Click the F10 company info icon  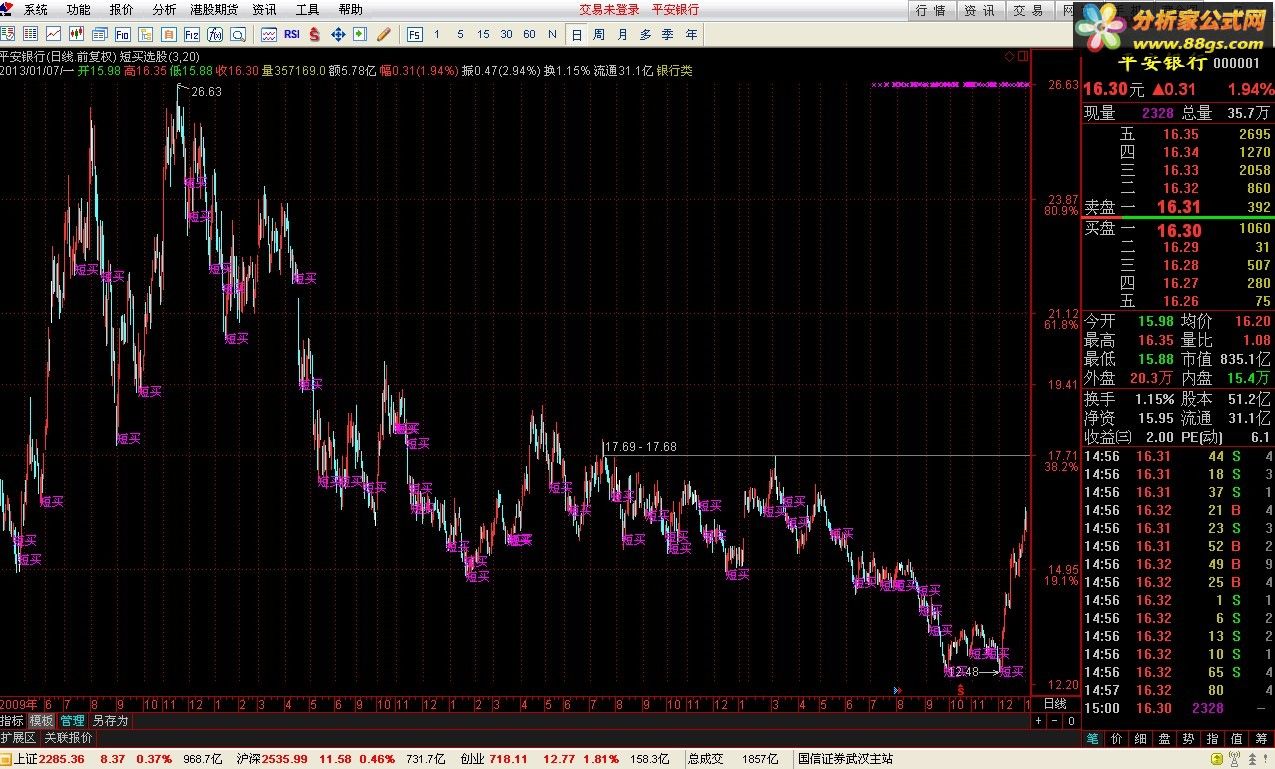(122, 34)
